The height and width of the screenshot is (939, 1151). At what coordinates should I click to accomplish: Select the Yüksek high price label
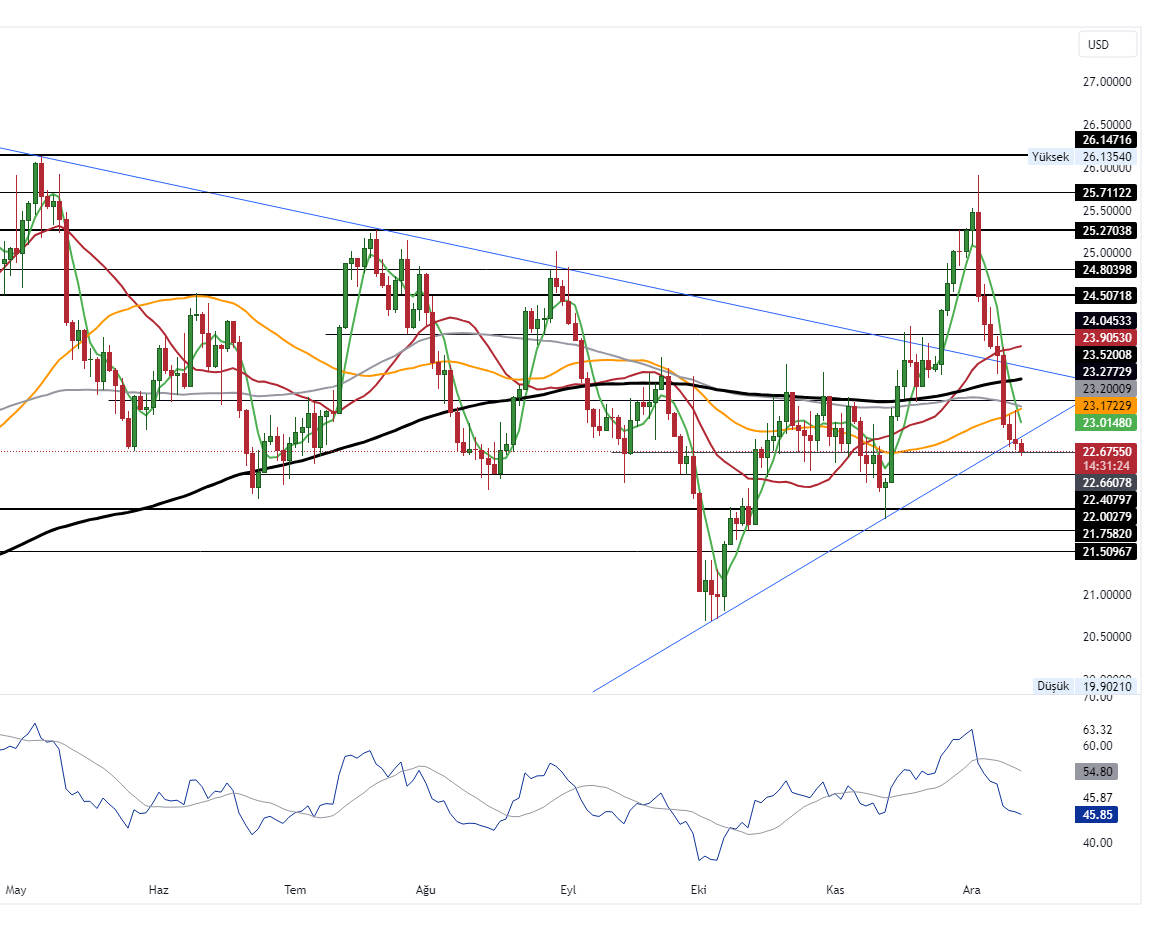pos(1050,157)
